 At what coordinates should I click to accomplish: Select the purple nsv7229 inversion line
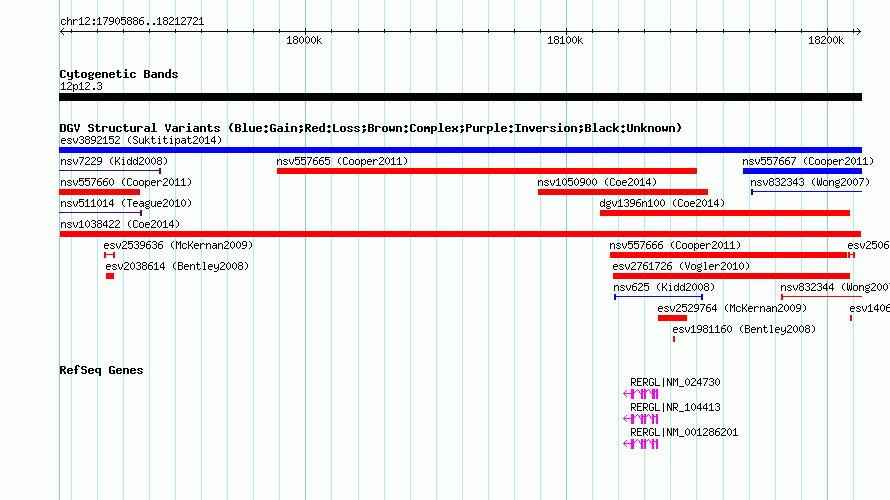point(110,171)
